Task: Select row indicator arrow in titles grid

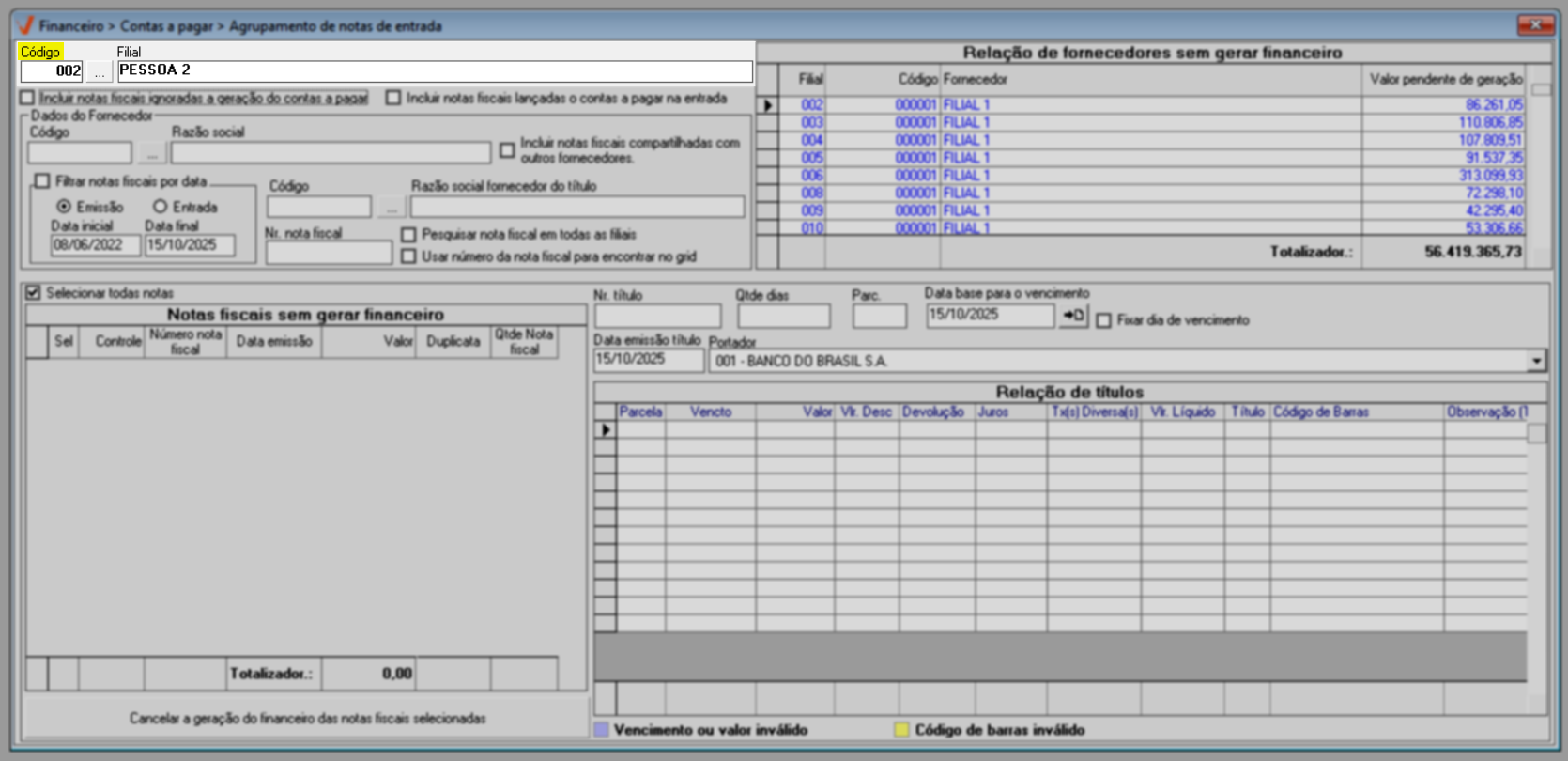Action: tap(606, 429)
